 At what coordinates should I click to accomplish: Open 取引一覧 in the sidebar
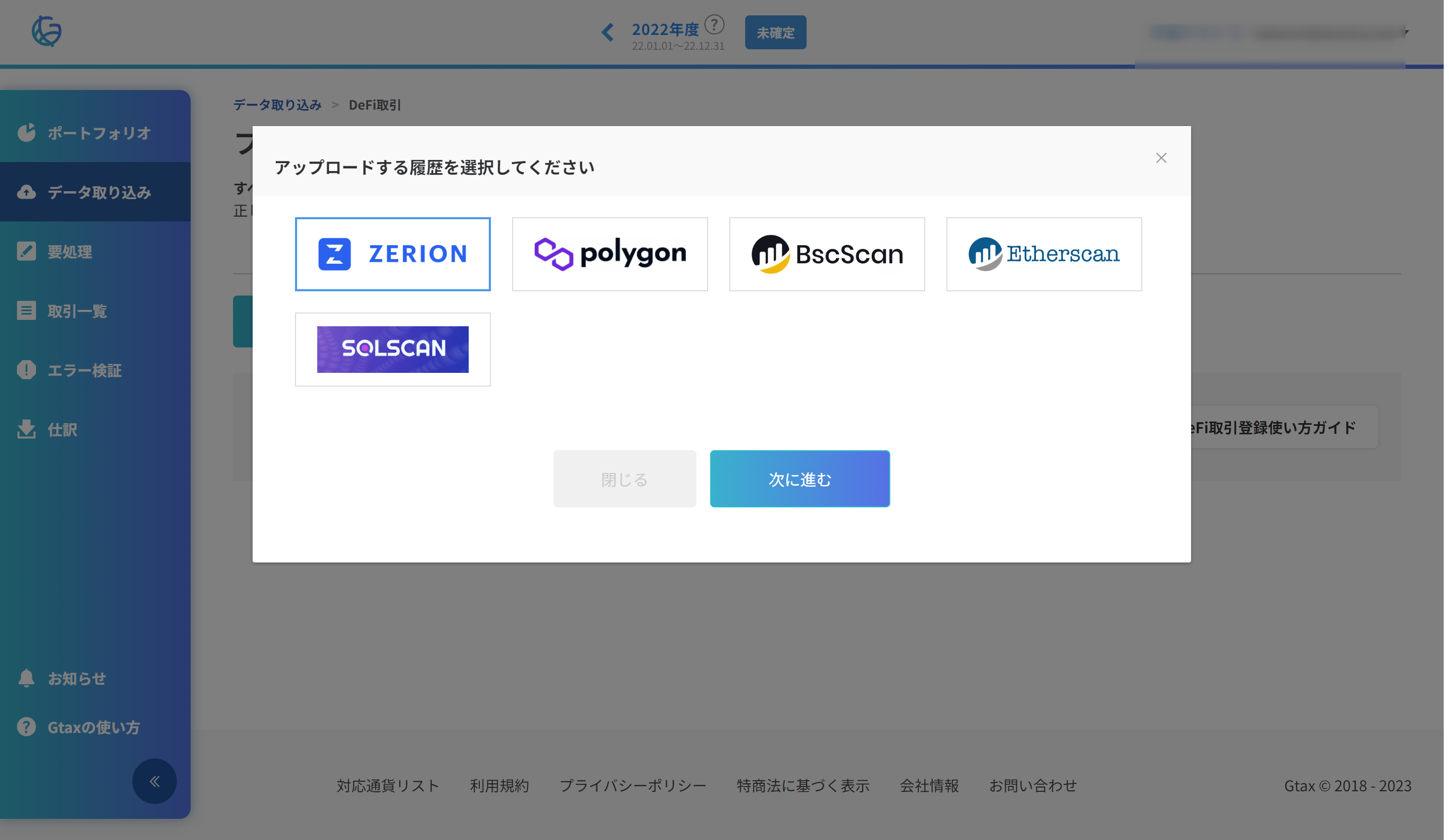tap(95, 311)
